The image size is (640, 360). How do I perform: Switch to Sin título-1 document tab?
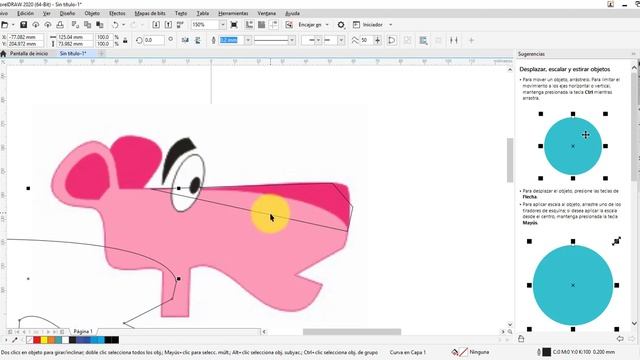coord(73,53)
